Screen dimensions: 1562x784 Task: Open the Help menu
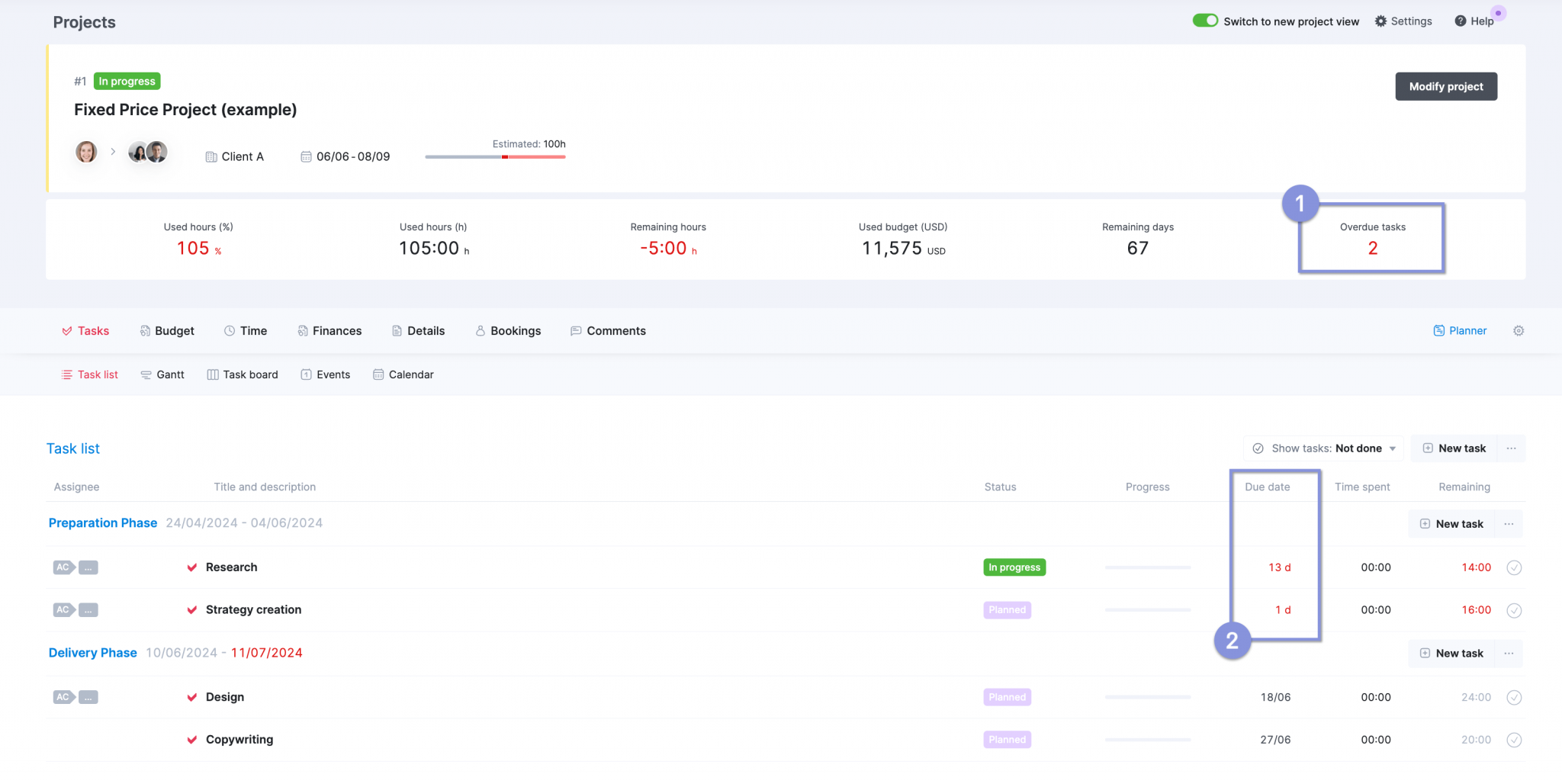(1474, 21)
